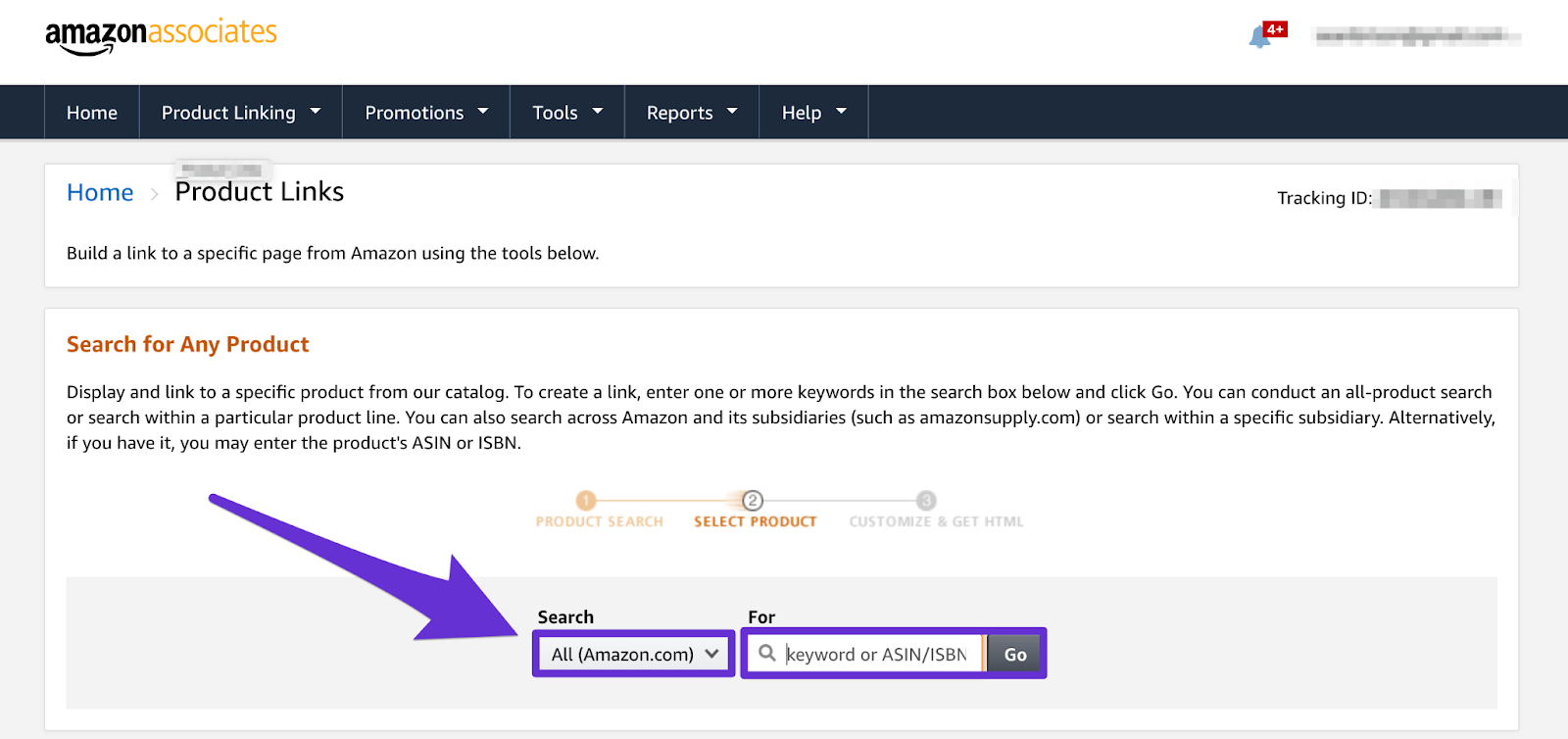This screenshot has width=1568, height=739.
Task: Open the Reports menu
Action: pyautogui.click(x=692, y=113)
